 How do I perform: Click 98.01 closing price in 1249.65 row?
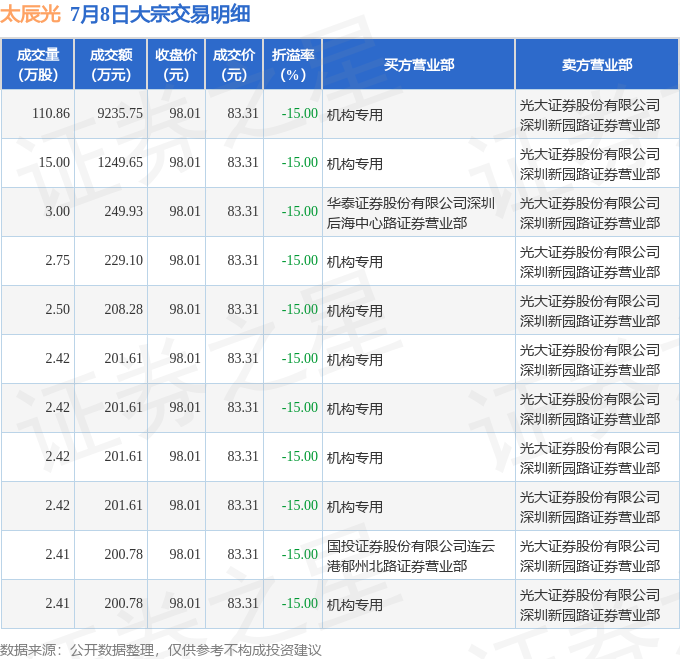[x=185, y=162]
